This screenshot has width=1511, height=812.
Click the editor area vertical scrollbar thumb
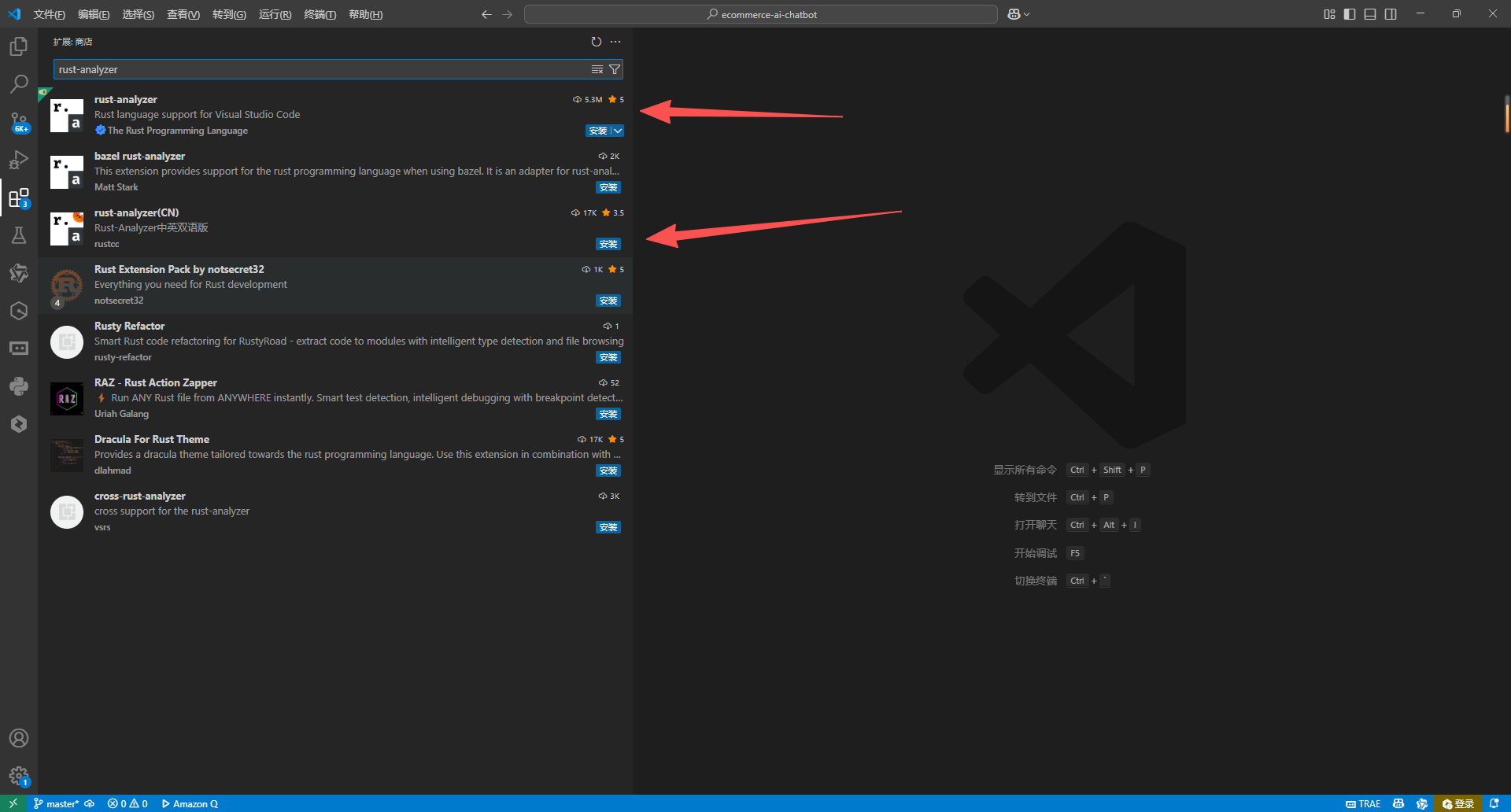(1507, 115)
